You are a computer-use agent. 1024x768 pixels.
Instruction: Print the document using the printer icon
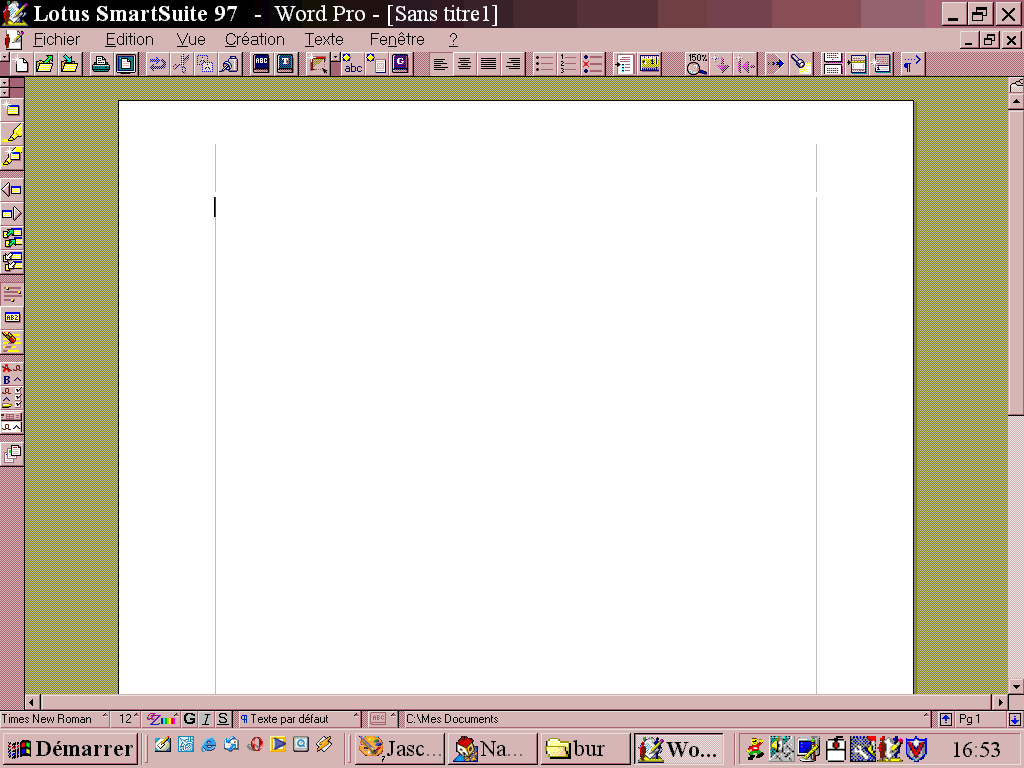click(101, 64)
